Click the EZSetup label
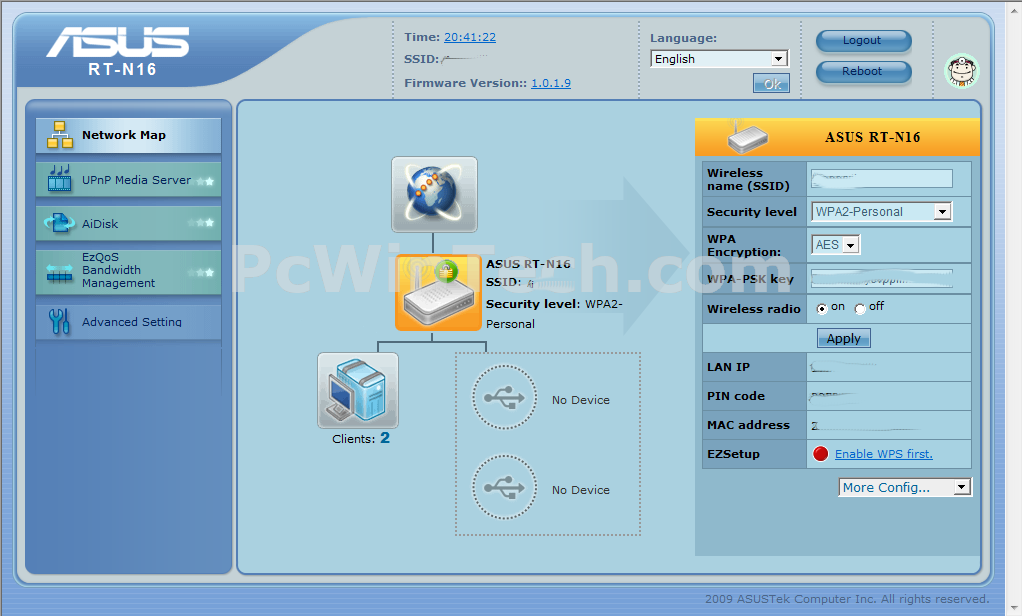 tap(733, 454)
